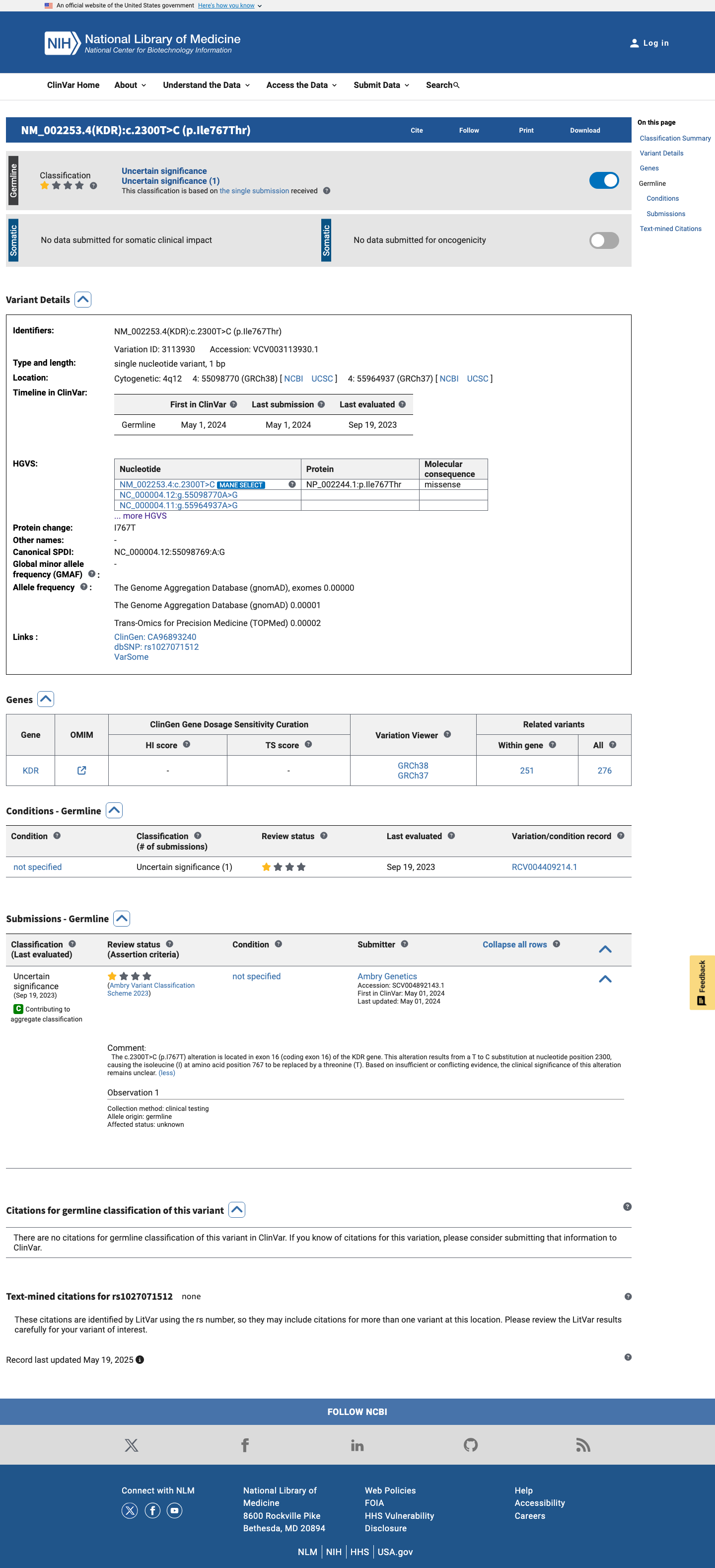Click help icon next to Review status in Conditions
Viewport: 715px width, 1568px height.
(x=324, y=835)
